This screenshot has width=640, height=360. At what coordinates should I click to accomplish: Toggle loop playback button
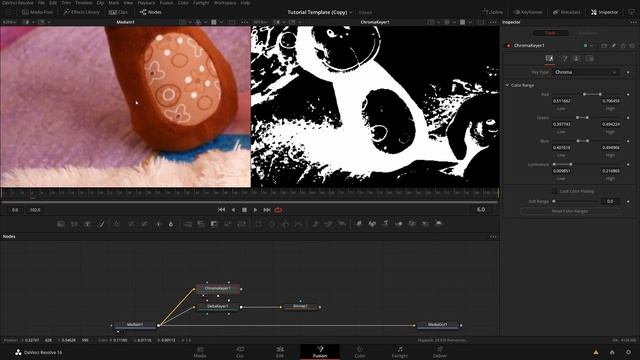point(278,210)
